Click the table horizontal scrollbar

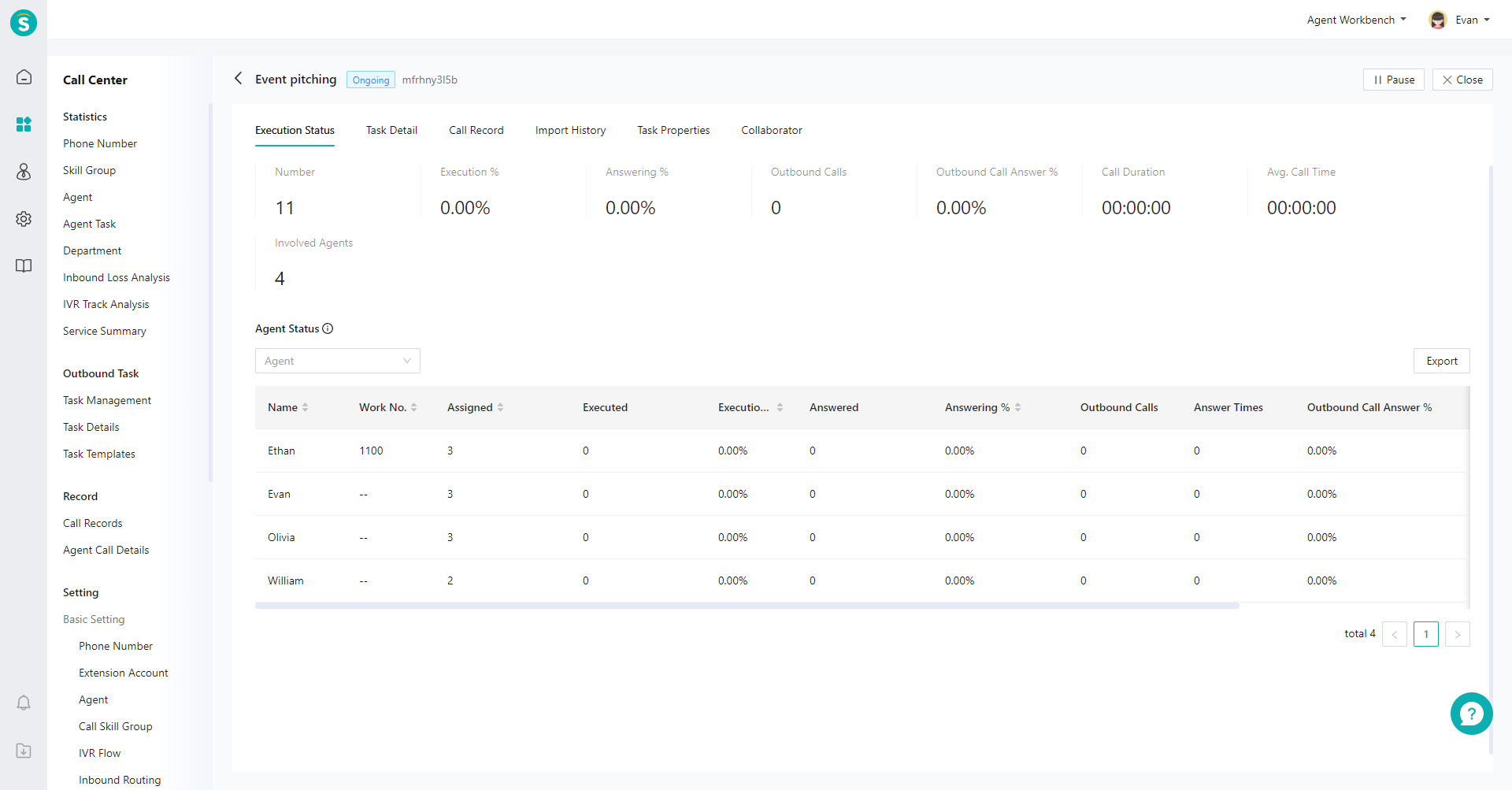coord(747,606)
